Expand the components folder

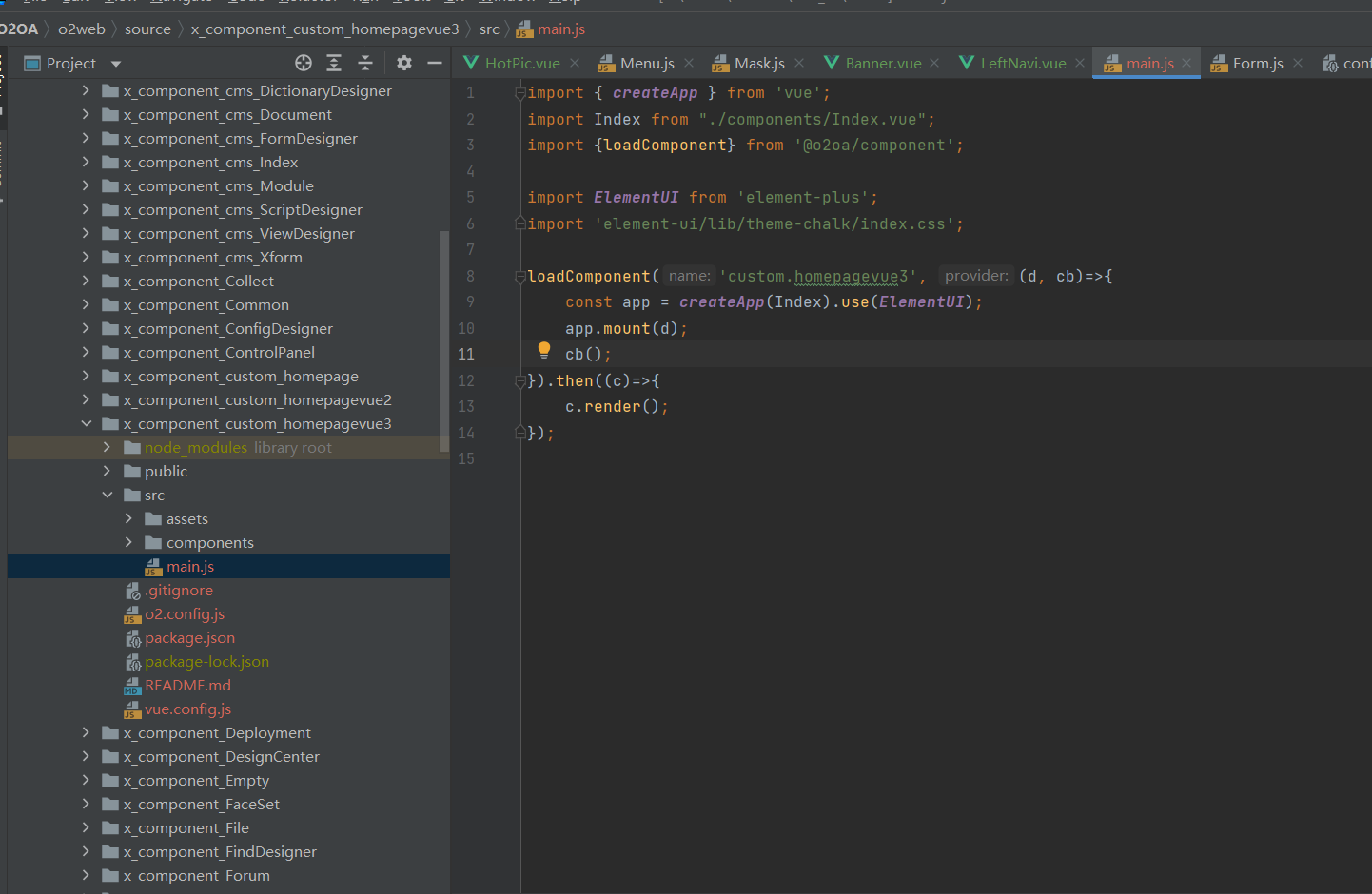129,543
